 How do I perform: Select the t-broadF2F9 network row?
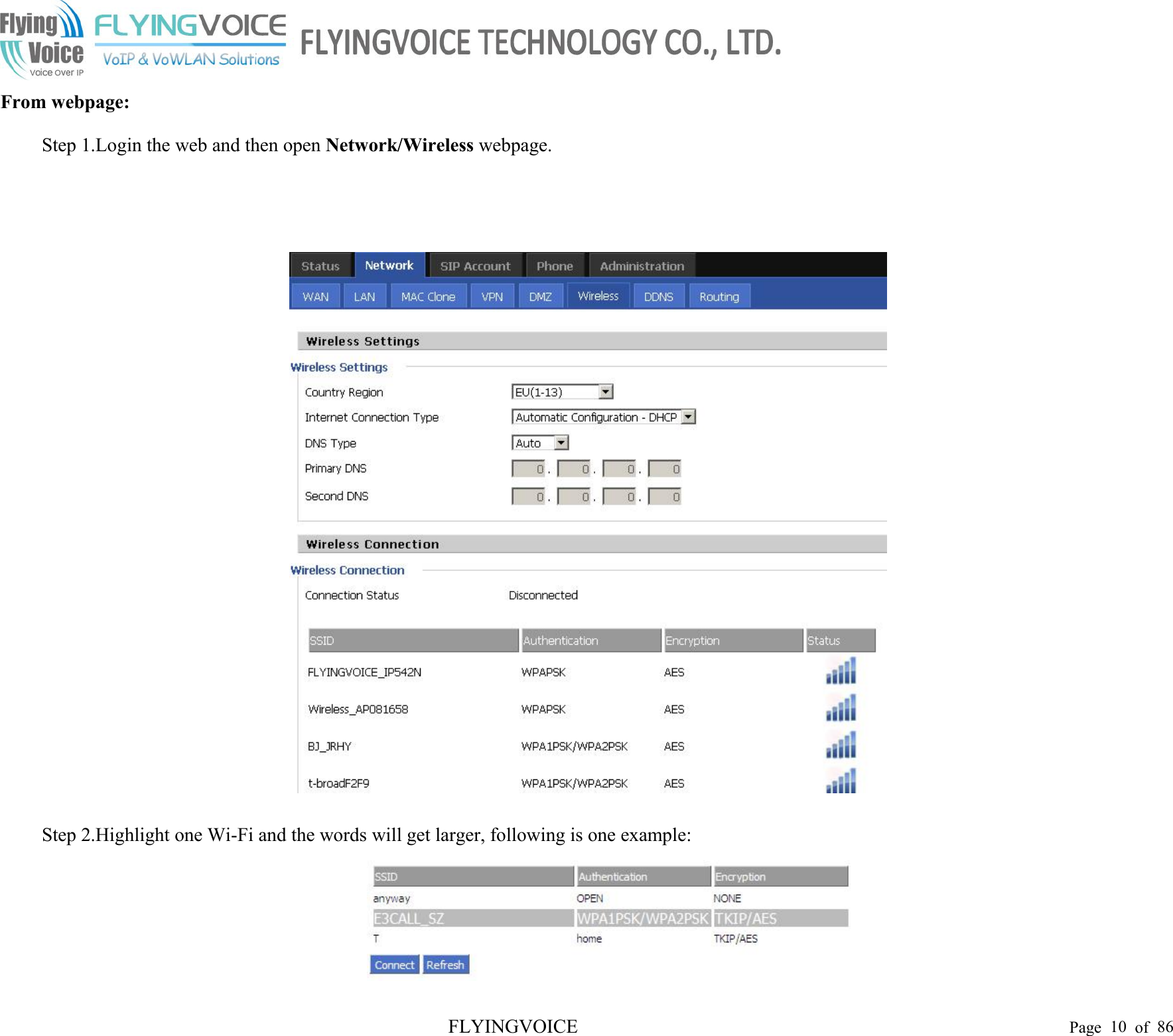point(591,783)
